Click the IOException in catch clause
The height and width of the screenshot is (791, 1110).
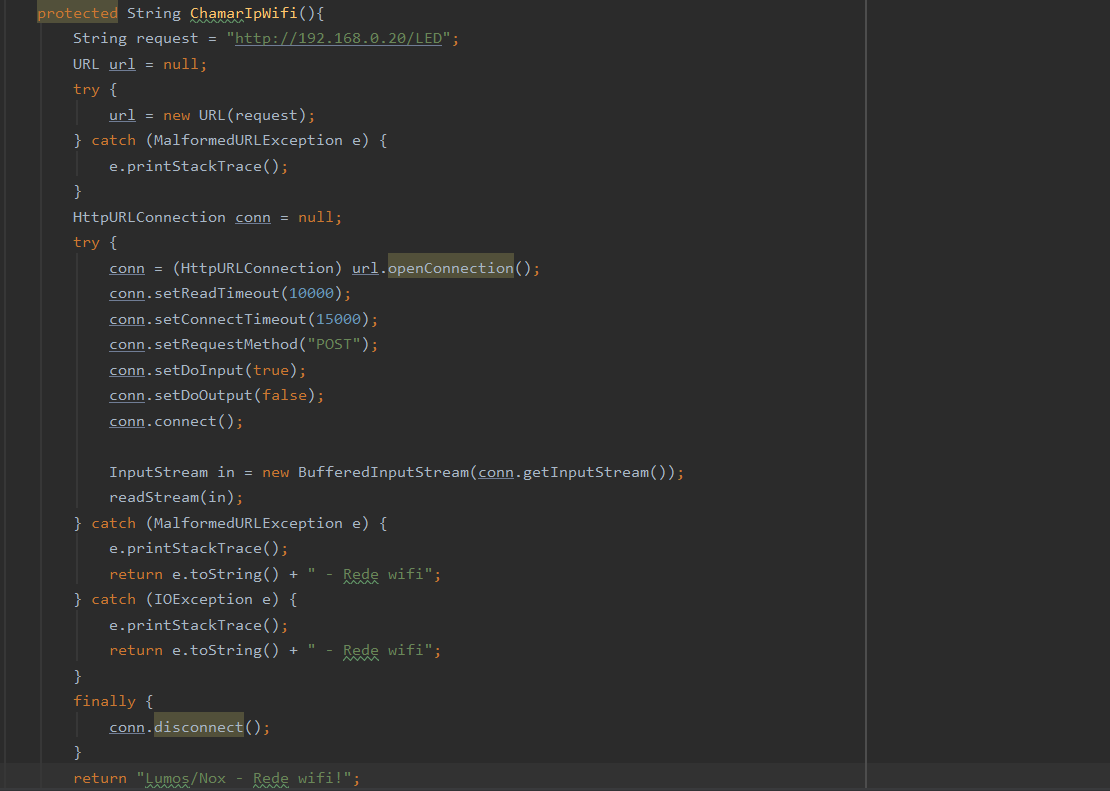(203, 599)
